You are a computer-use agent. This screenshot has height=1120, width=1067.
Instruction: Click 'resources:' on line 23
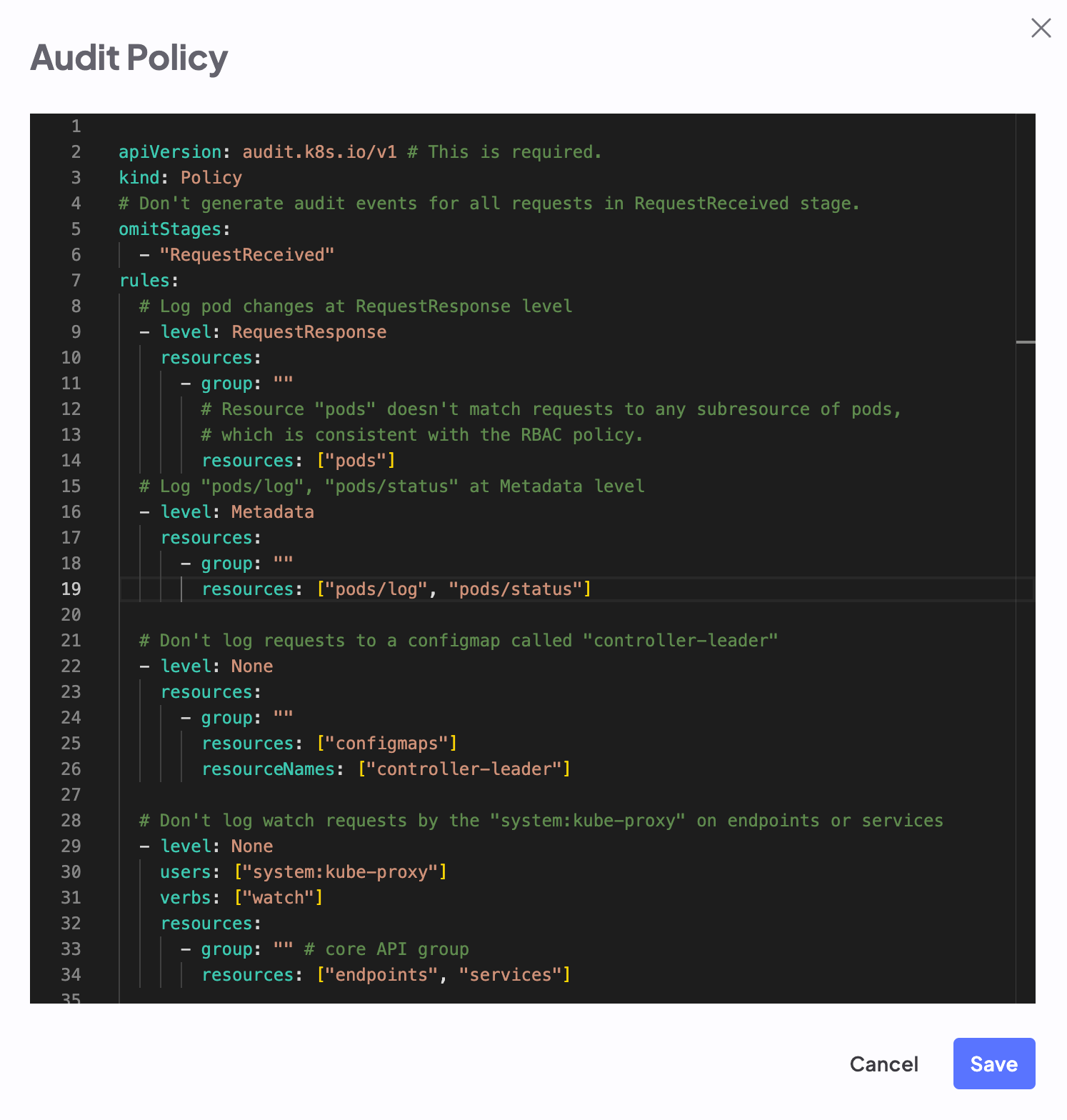point(211,692)
